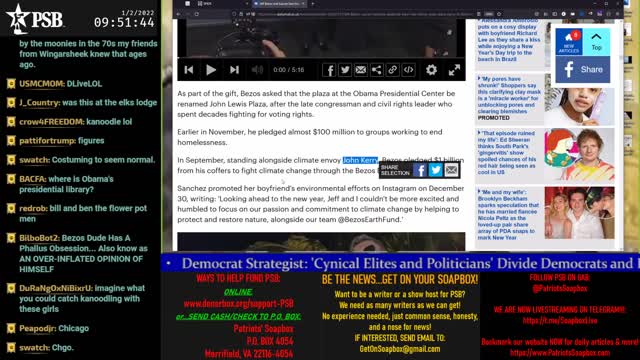
Task: Click the blue Facebook Share button
Action: [x=583, y=69]
